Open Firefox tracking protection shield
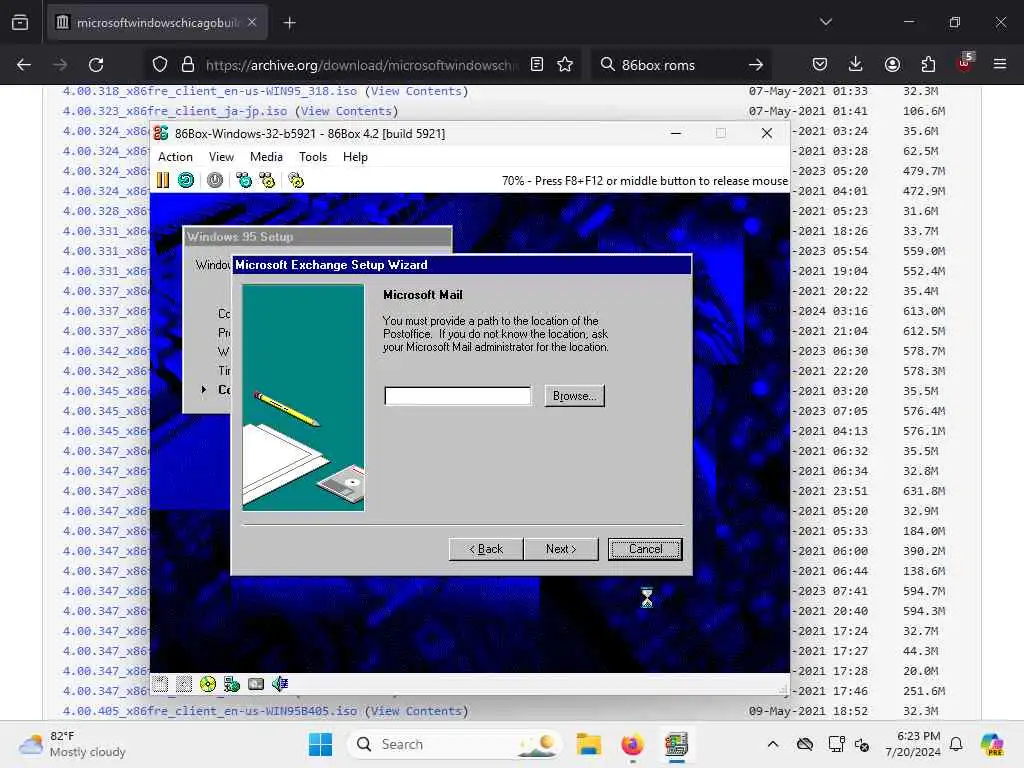Viewport: 1024px width, 768px height. pos(160,65)
